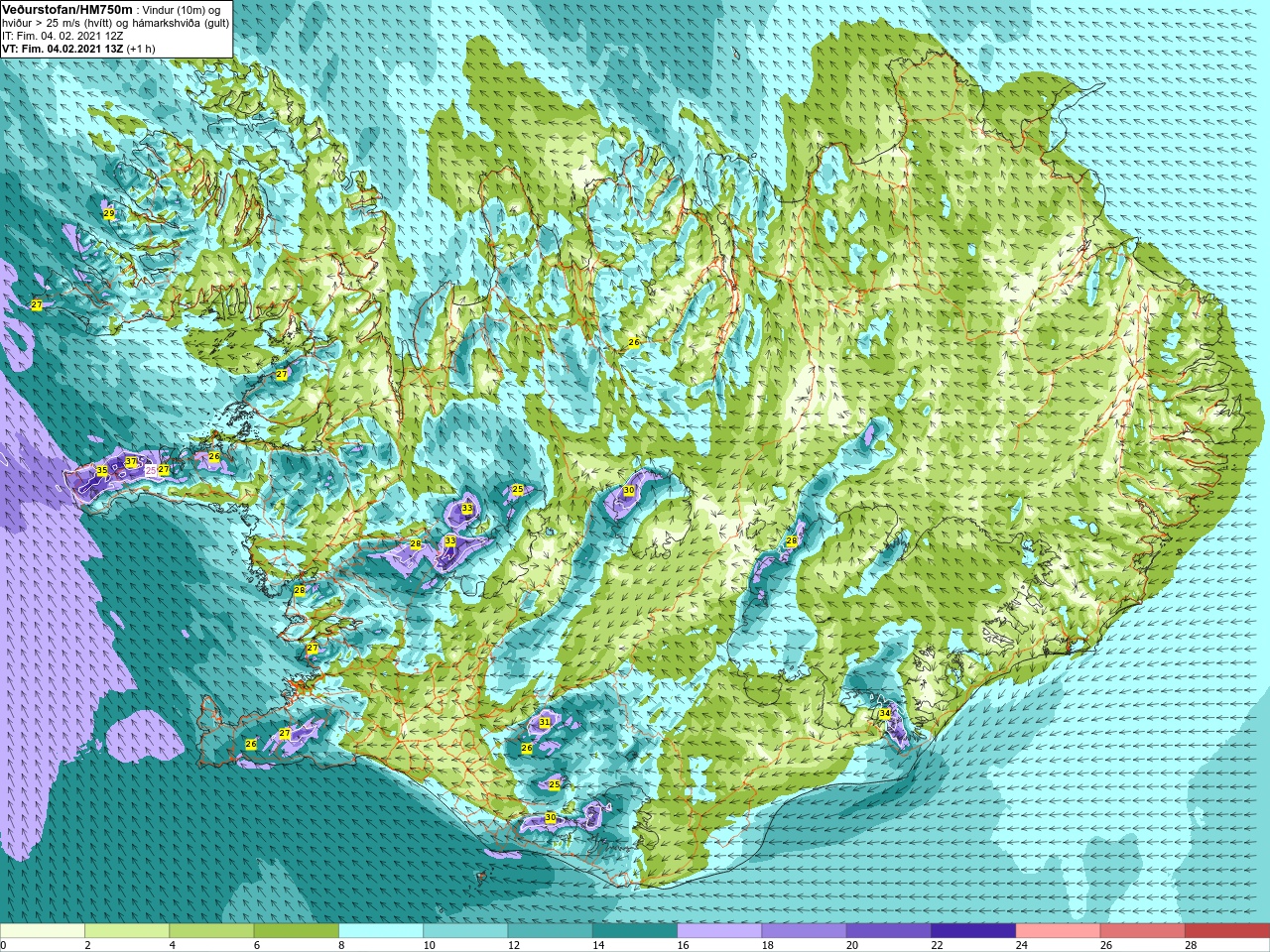Select the legend scale value 14
This screenshot has width=1270, height=952.
point(598,945)
